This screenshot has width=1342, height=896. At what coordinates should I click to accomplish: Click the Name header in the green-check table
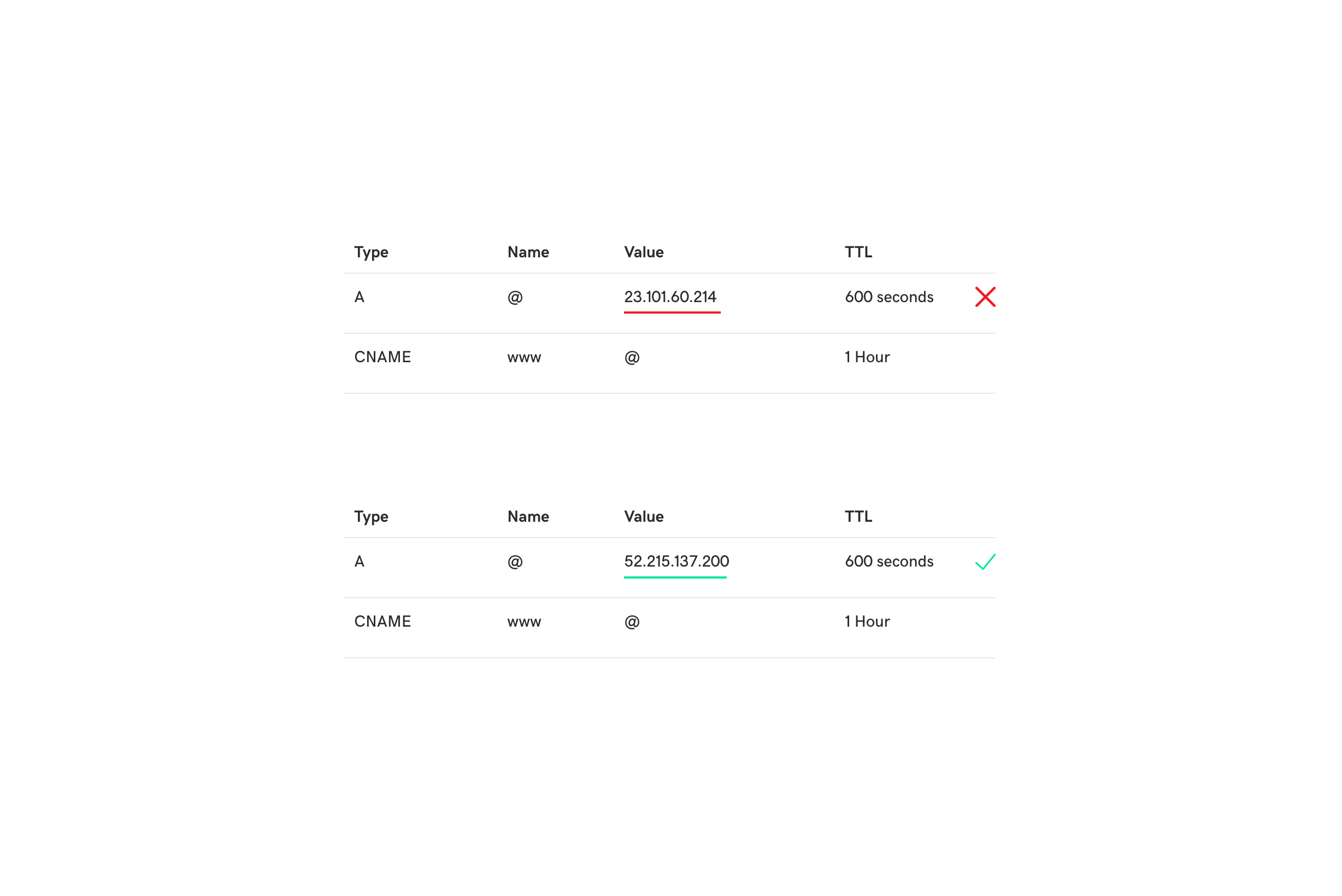pyautogui.click(x=528, y=517)
